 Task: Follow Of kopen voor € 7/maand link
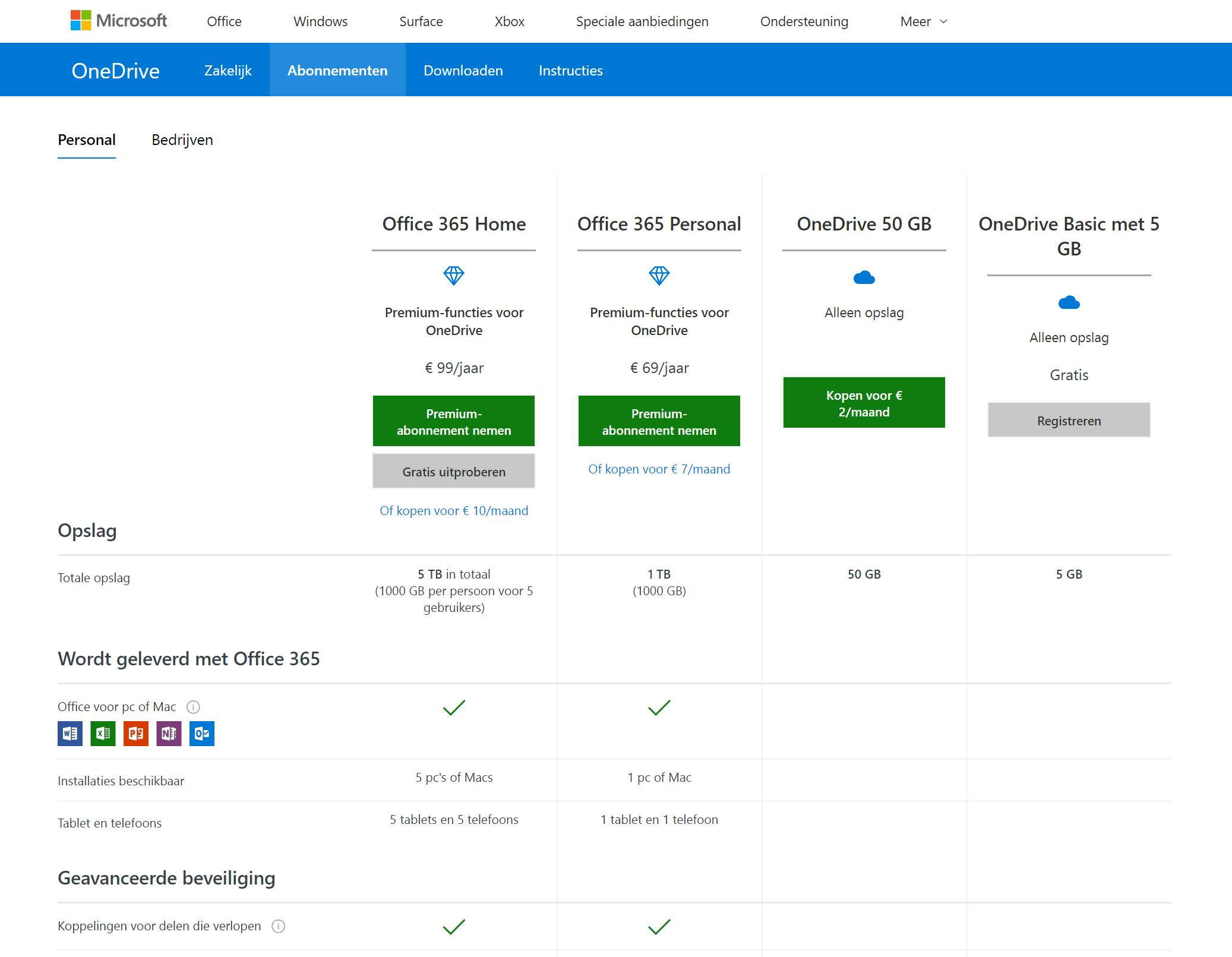pyautogui.click(x=659, y=469)
